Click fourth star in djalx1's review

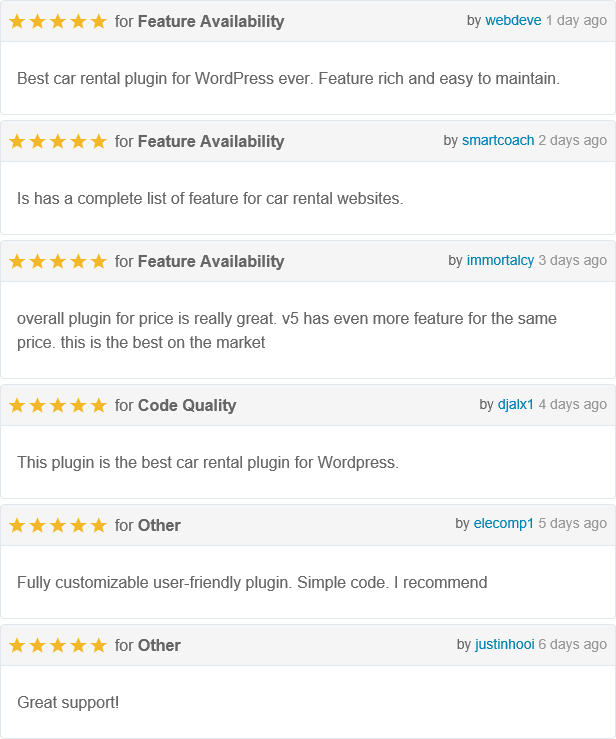point(78,405)
